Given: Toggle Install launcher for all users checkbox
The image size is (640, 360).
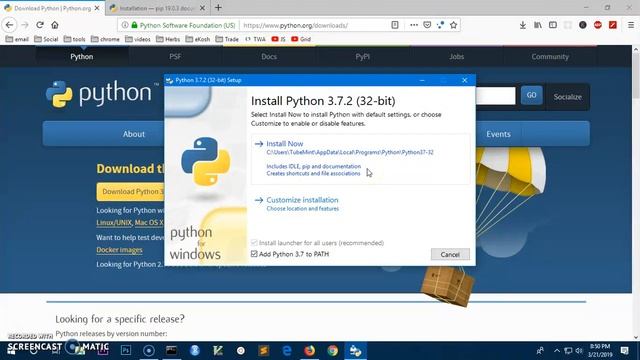Looking at the screenshot, I should point(254,243).
